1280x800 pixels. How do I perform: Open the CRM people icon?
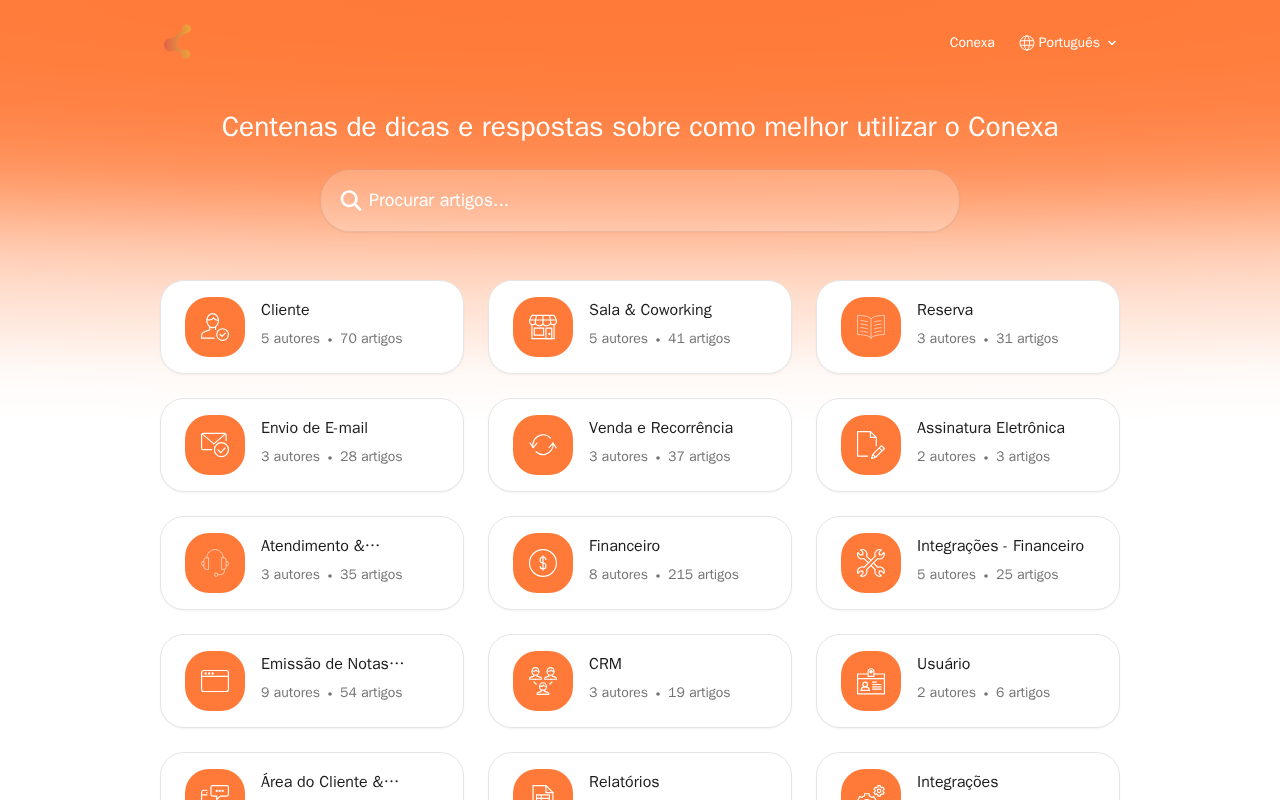(543, 681)
